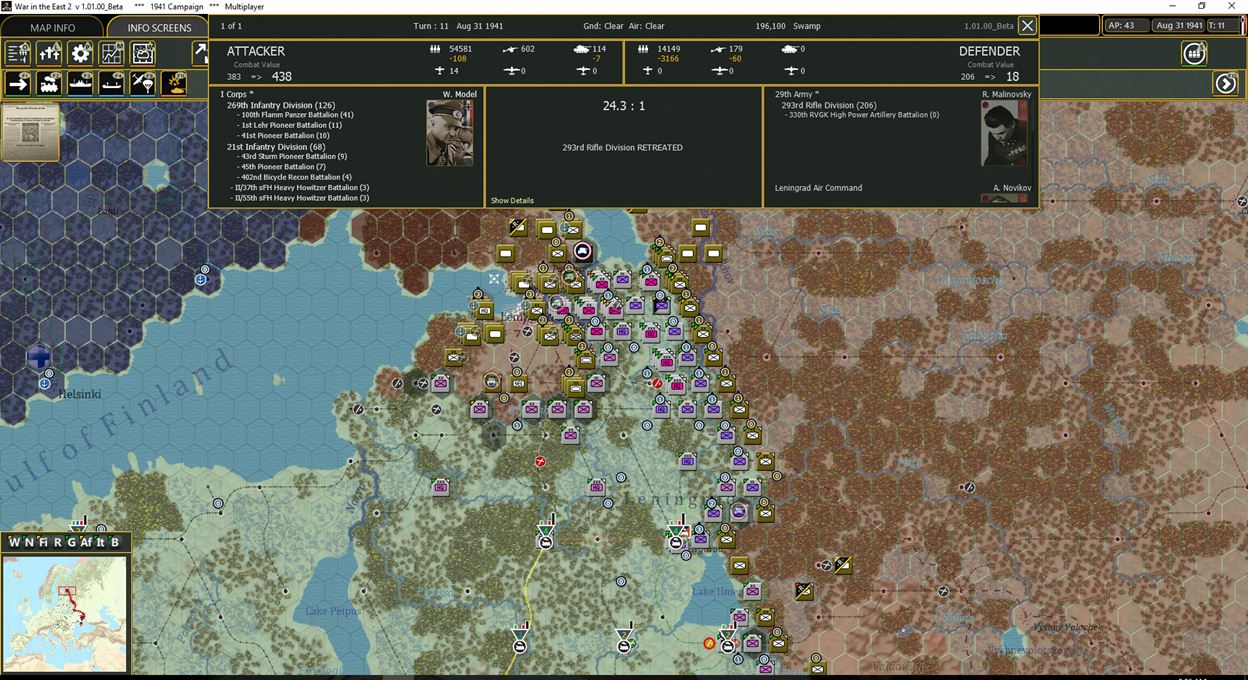1249x680 pixels.
Task: Select 45th Pioneer Battalion entry
Action: click(x=283, y=167)
